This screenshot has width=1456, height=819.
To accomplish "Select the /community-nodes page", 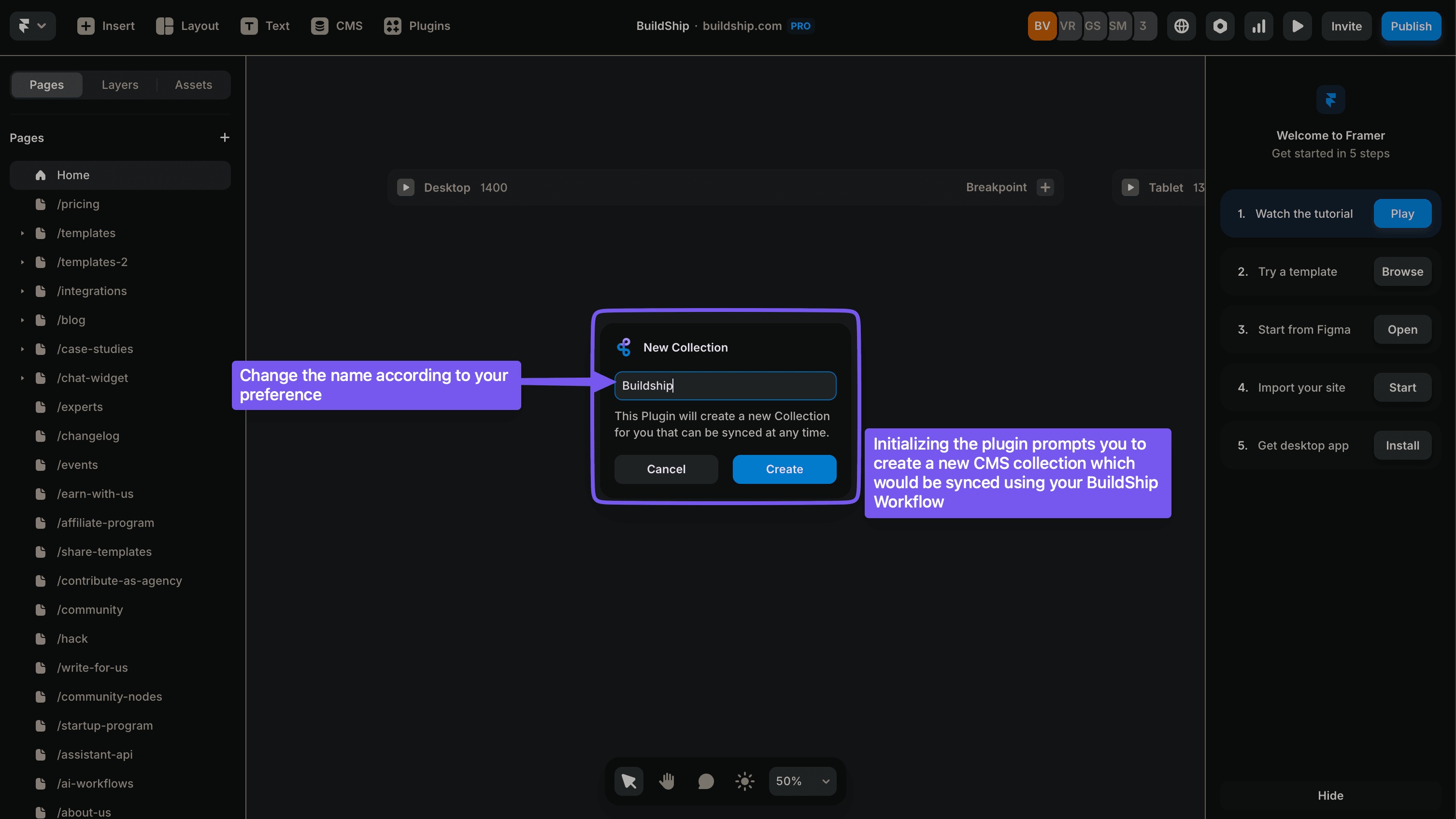I will 120,696.
